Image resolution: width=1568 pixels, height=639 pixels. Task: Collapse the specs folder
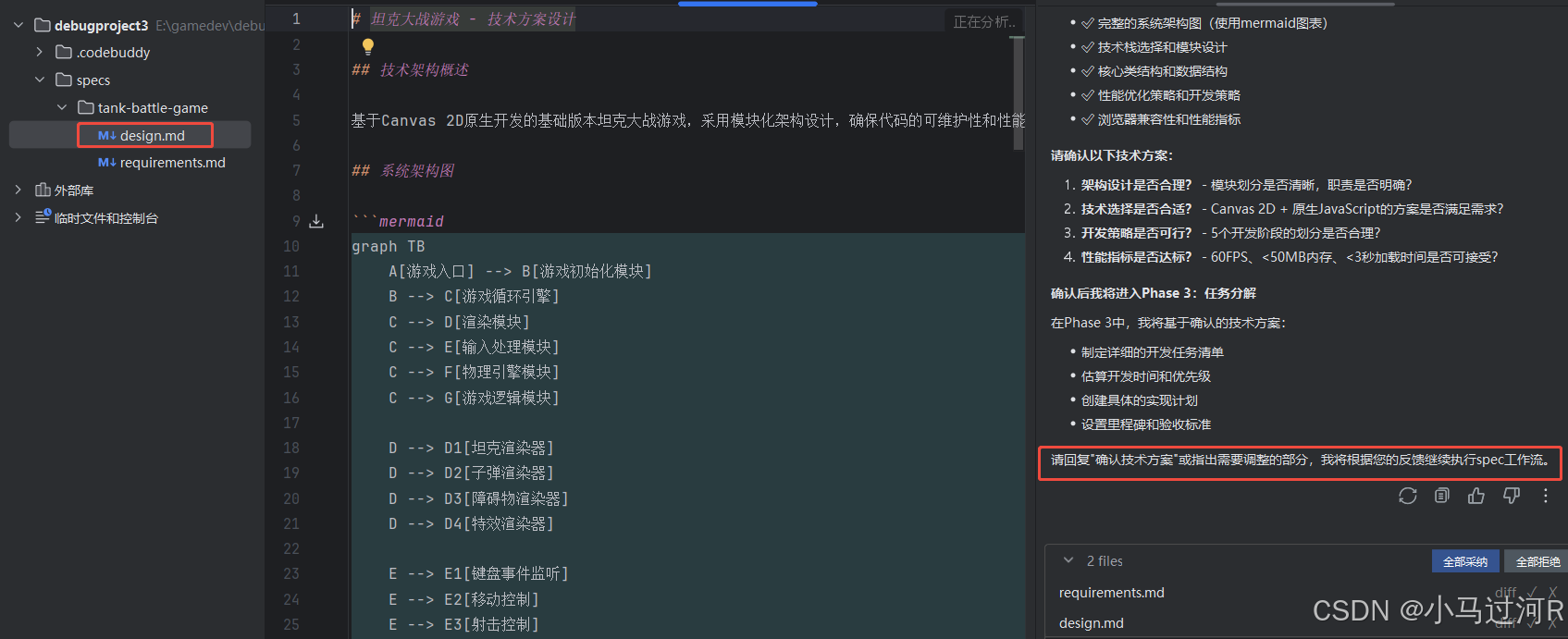[x=40, y=80]
